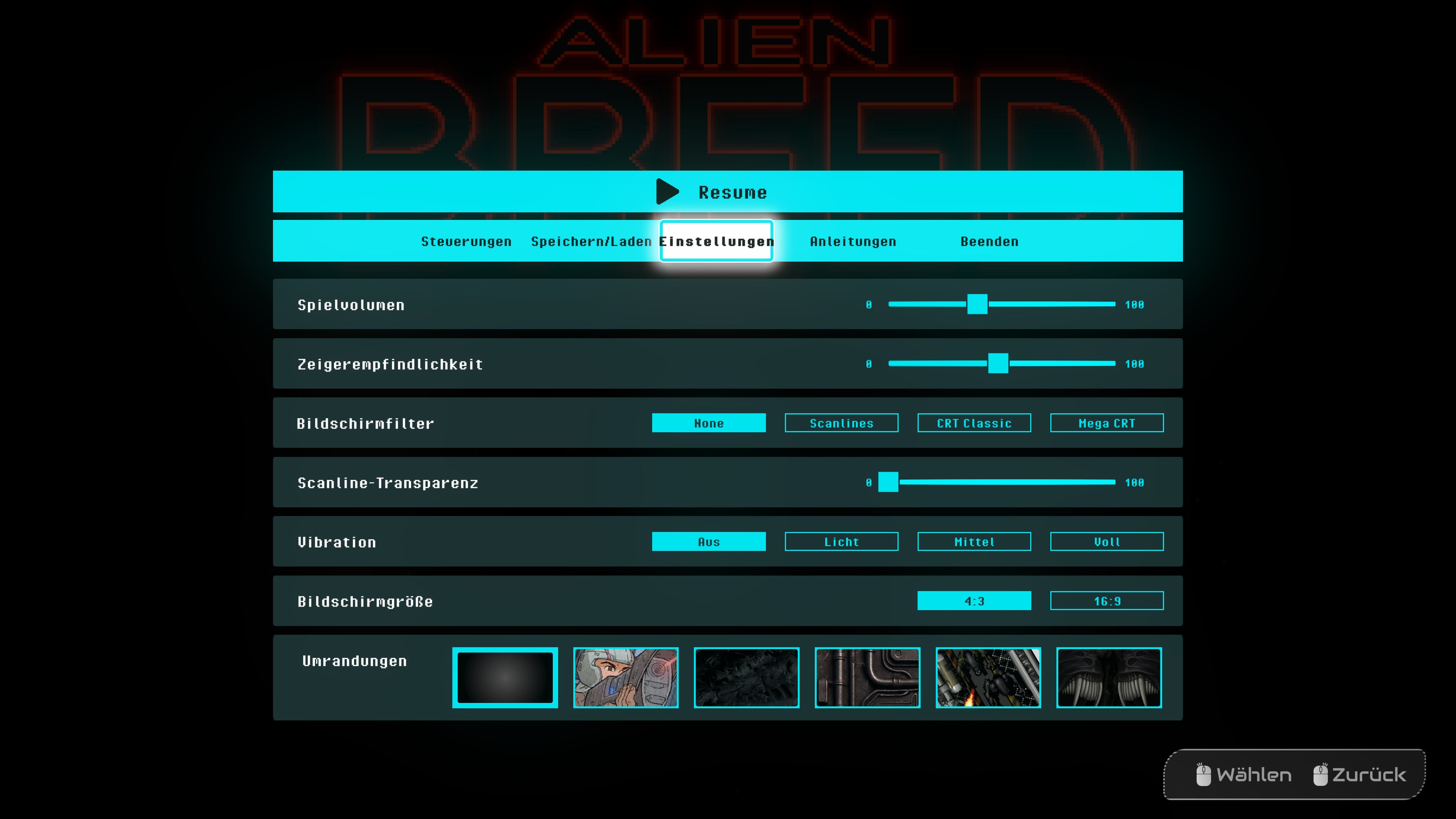This screenshot has width=1456, height=819.
Task: Select the metal pipes border thumbnail
Action: point(868,678)
